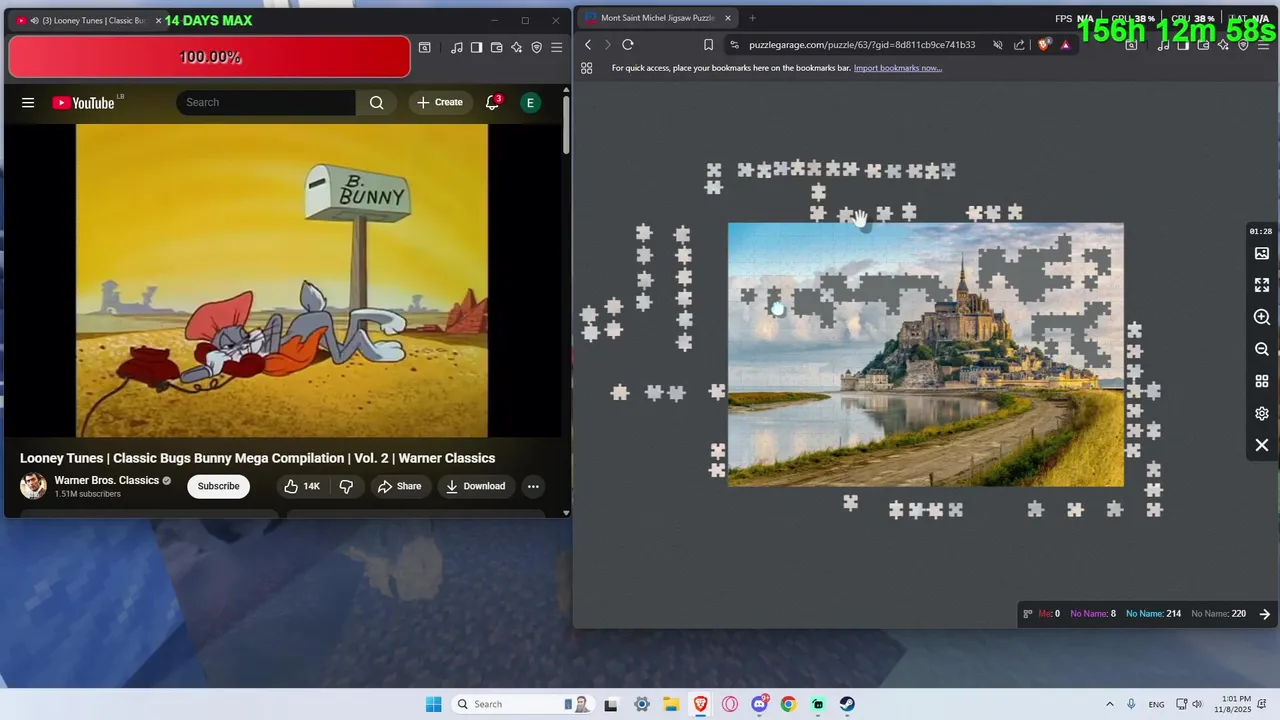Arrange puzzle pieces with grid icon

1262,381
